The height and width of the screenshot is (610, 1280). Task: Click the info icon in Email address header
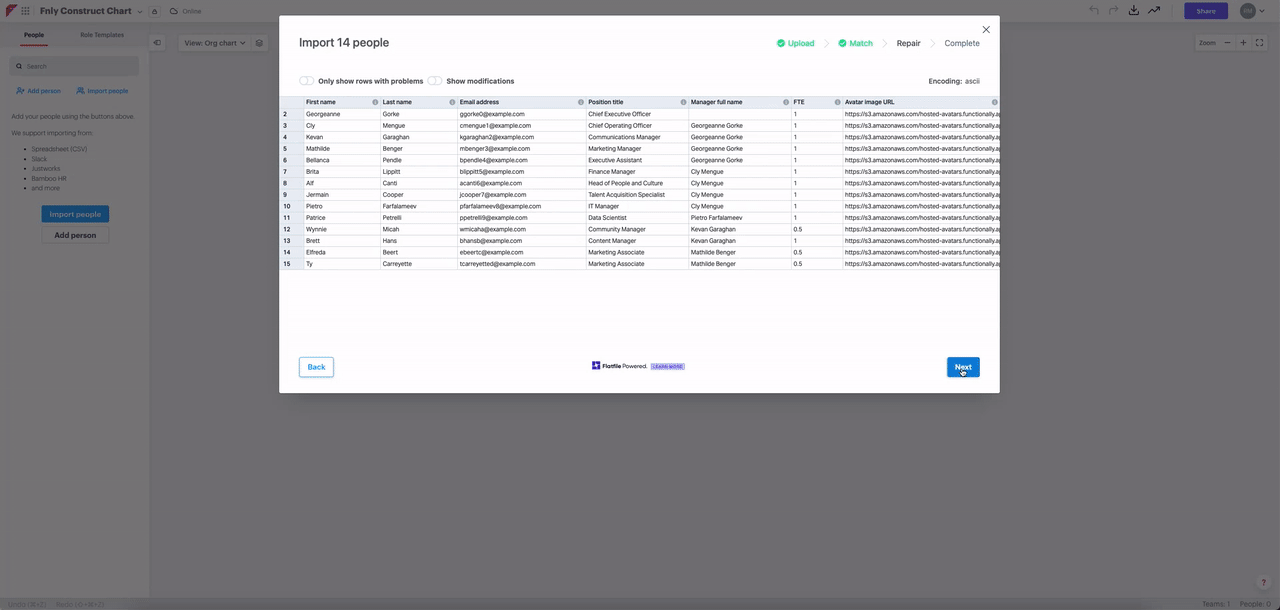point(581,102)
